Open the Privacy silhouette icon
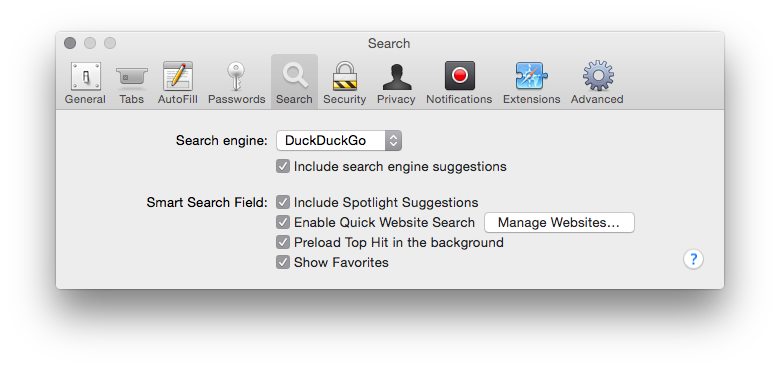 click(x=396, y=78)
